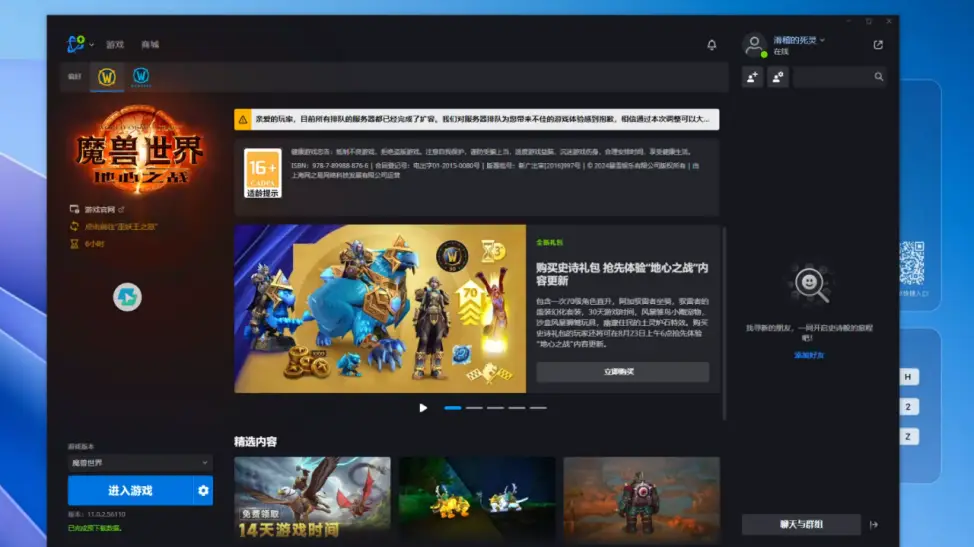Select the World of Warcraft game tab
This screenshot has height=547, width=974.
tap(107, 77)
